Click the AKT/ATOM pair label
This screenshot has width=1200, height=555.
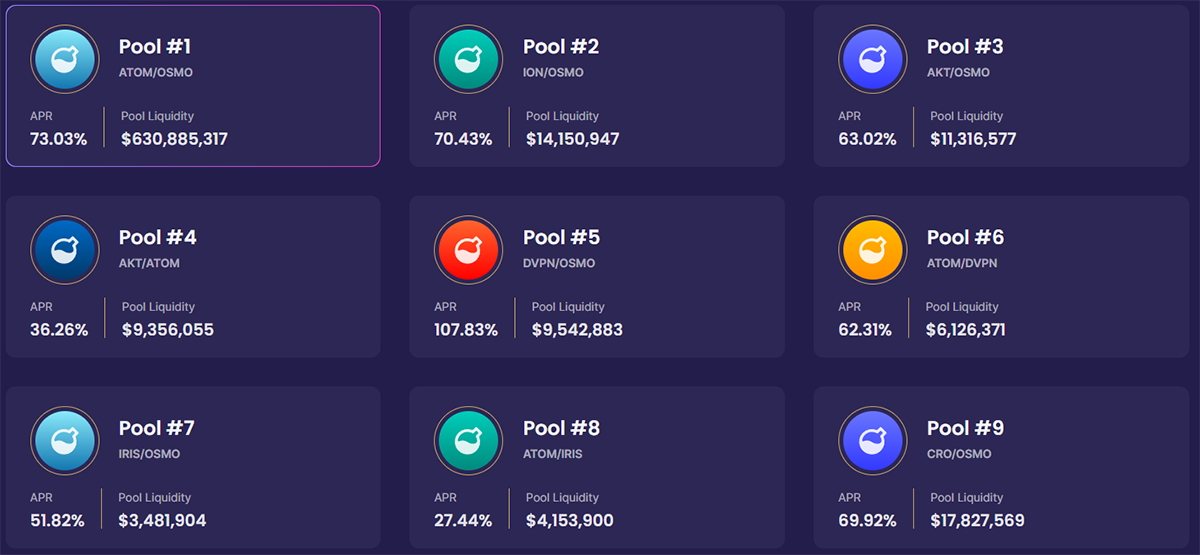point(149,264)
